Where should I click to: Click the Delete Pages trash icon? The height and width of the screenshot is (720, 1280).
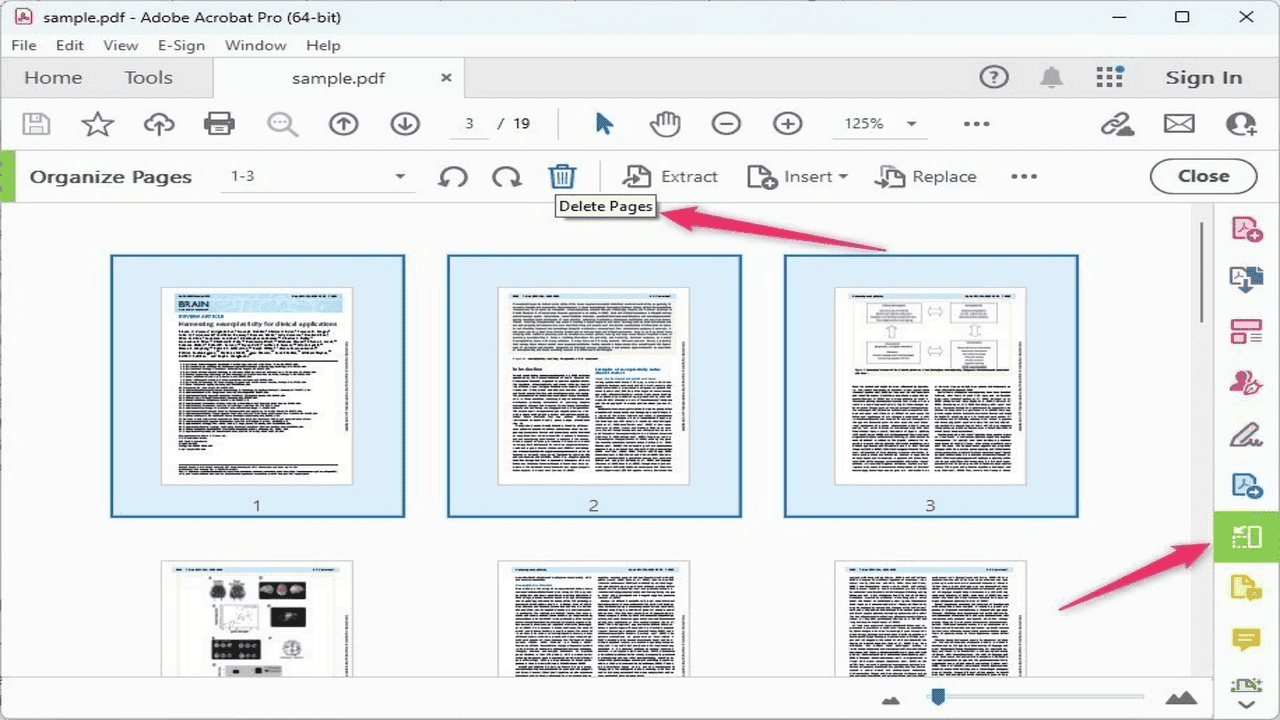coord(562,176)
